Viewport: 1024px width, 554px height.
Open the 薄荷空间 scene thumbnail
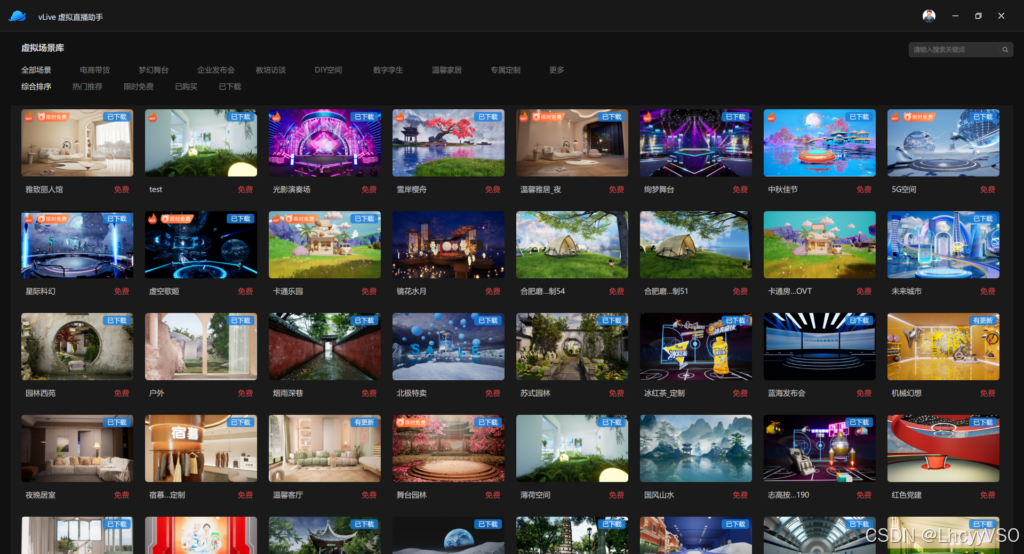(x=572, y=449)
